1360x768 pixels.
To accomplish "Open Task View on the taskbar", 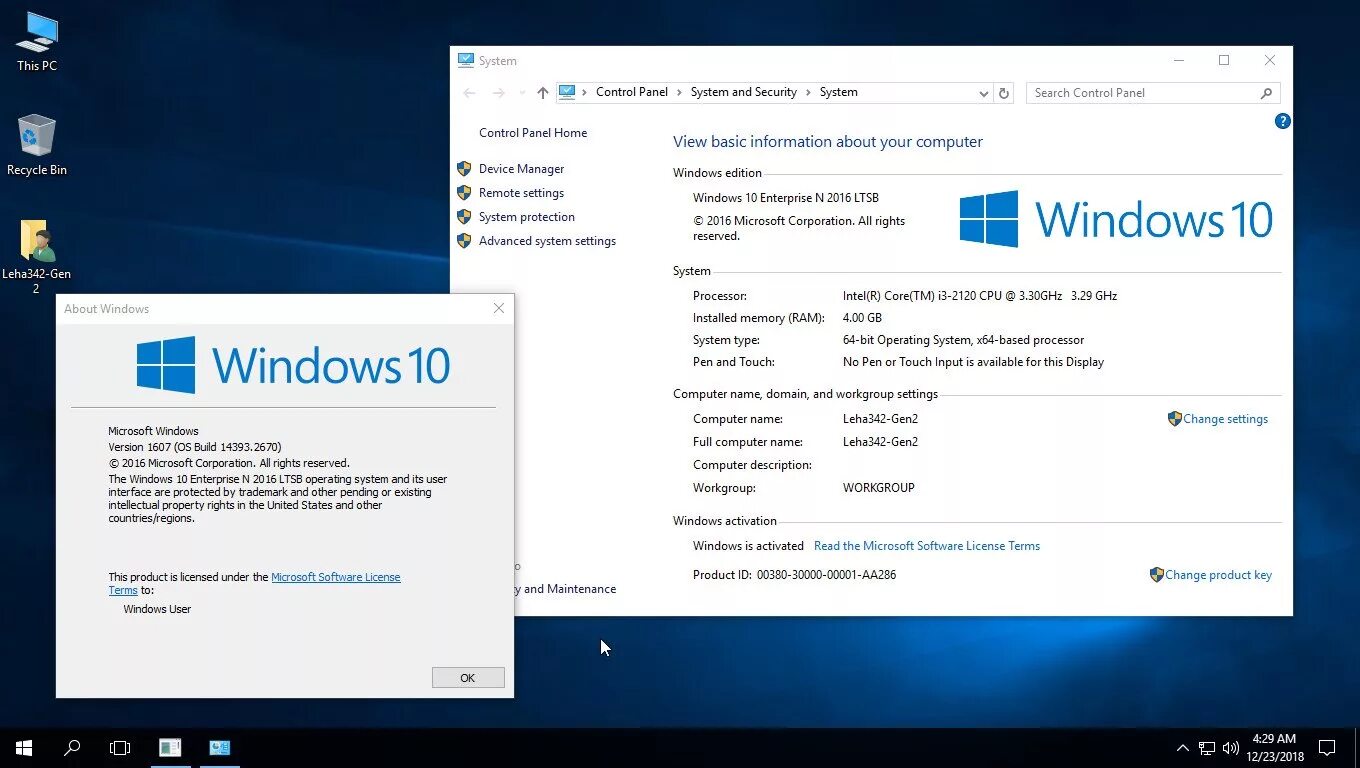I will coord(120,747).
